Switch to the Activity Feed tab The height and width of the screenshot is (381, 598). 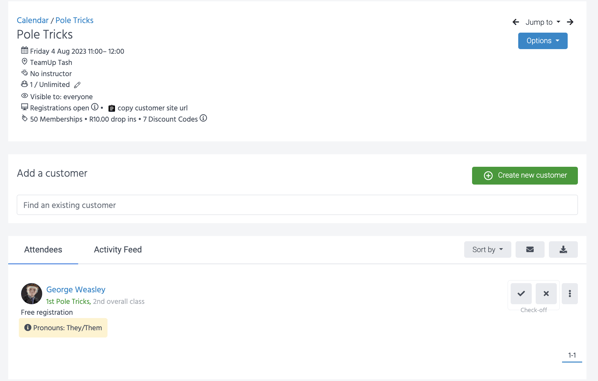click(x=118, y=249)
